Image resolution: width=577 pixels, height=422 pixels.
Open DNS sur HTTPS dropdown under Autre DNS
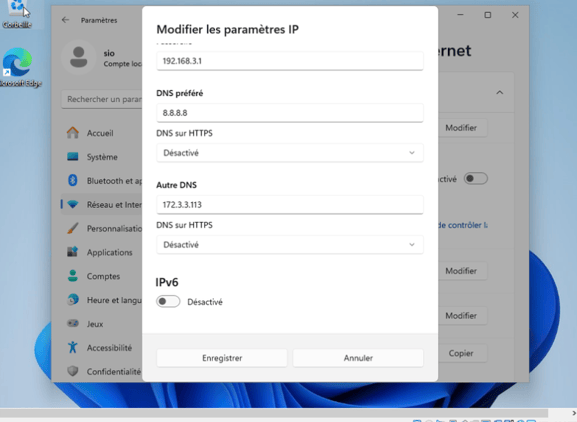point(290,245)
